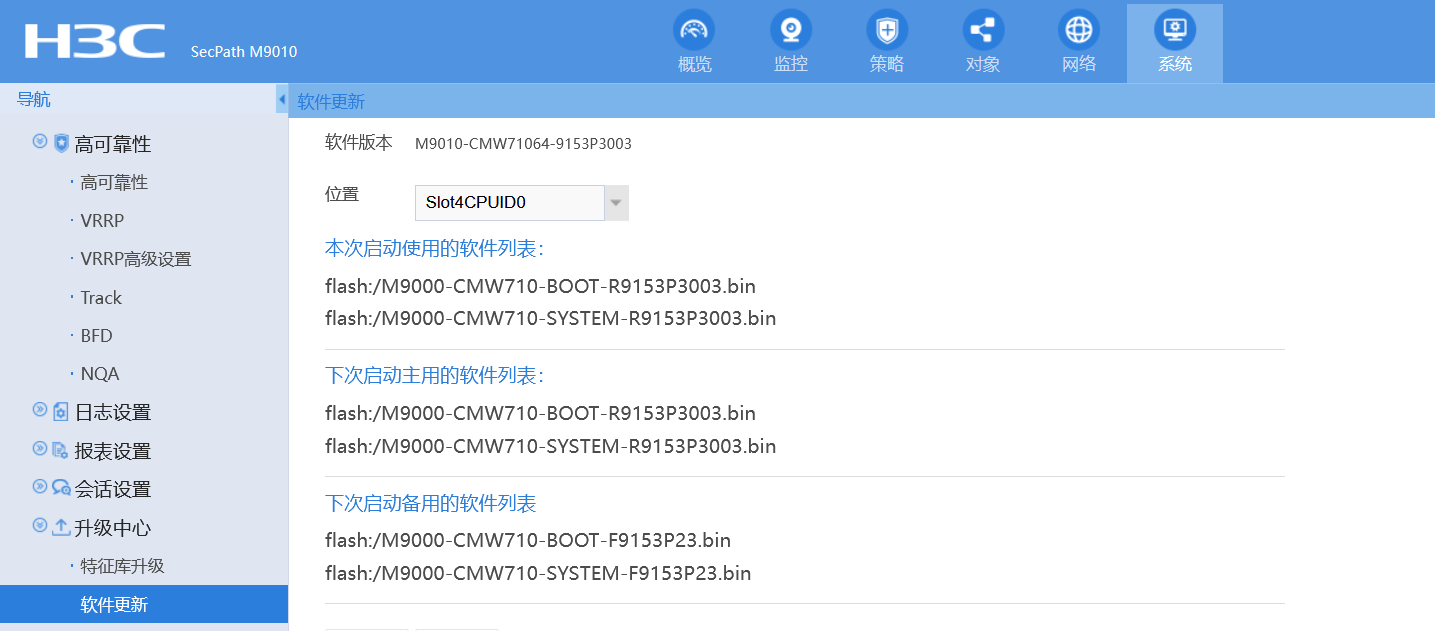Collapse the 高可靠性 tree group
Viewport: 1435px width, 631px height.
[x=40, y=142]
